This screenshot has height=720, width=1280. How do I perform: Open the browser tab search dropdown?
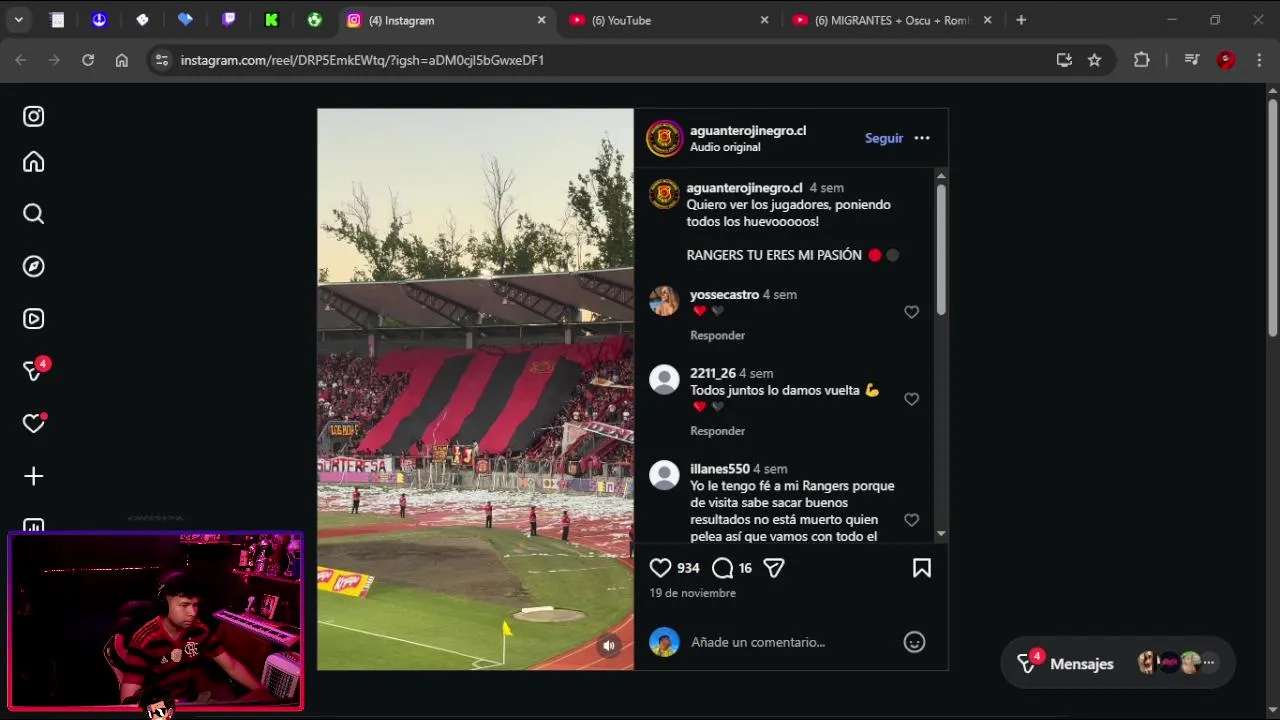click(19, 20)
